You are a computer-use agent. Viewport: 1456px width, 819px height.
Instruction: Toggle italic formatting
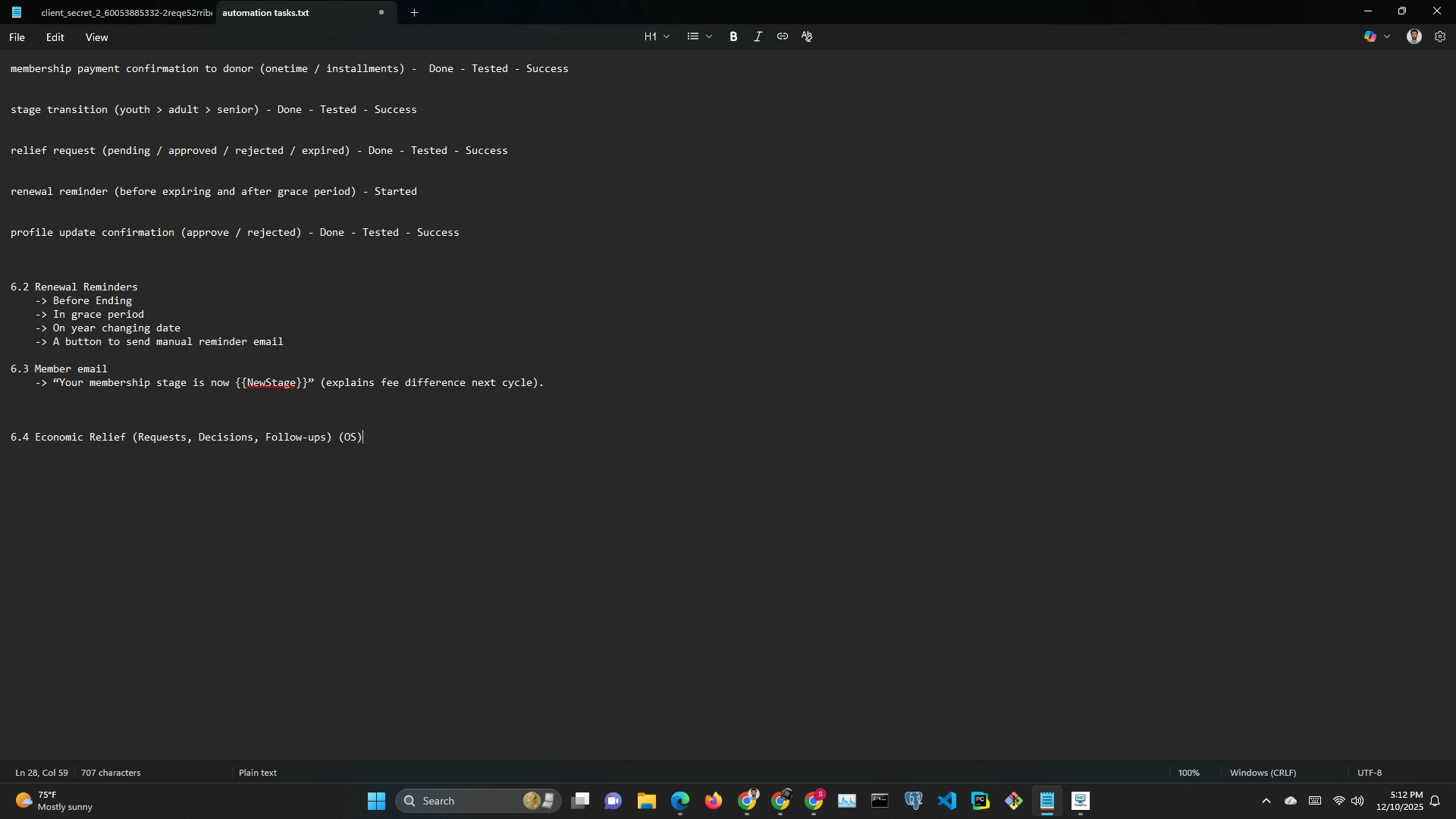(758, 36)
